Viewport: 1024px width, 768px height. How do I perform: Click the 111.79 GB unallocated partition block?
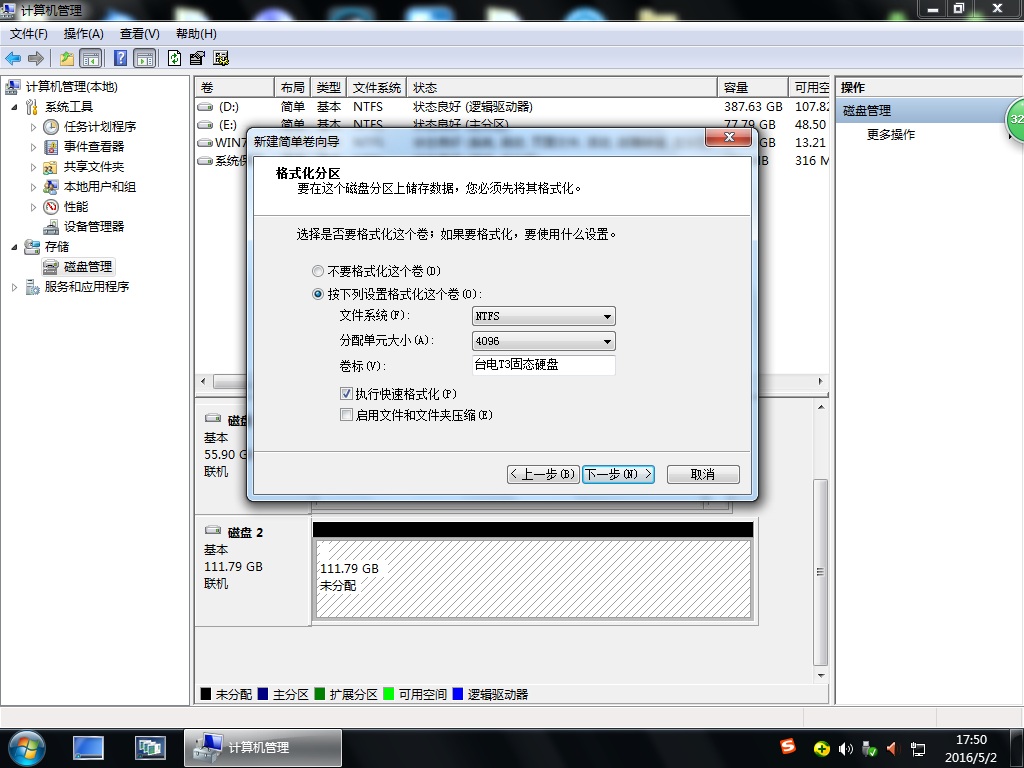tap(533, 578)
